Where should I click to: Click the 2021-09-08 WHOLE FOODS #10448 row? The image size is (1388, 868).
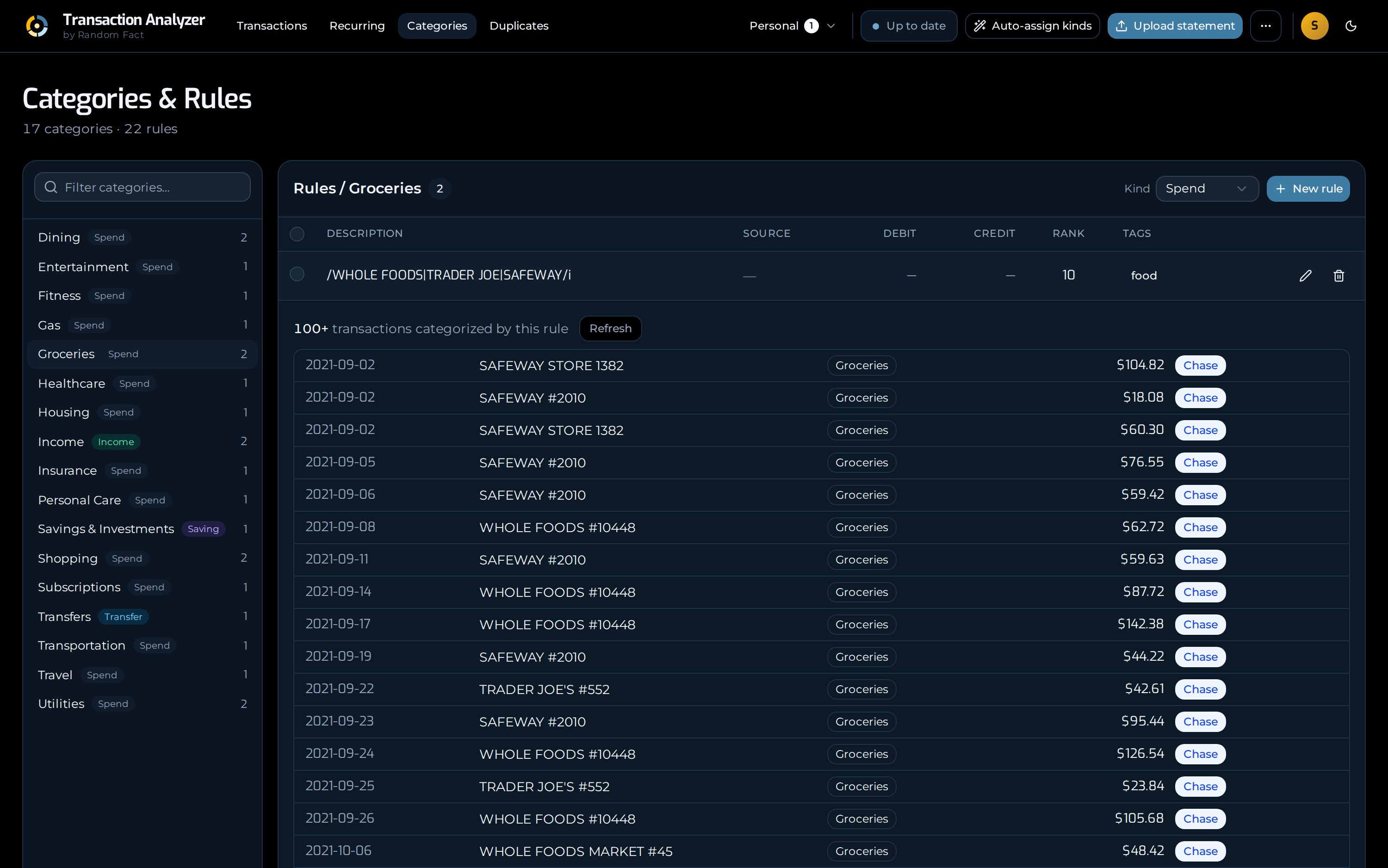click(821, 527)
